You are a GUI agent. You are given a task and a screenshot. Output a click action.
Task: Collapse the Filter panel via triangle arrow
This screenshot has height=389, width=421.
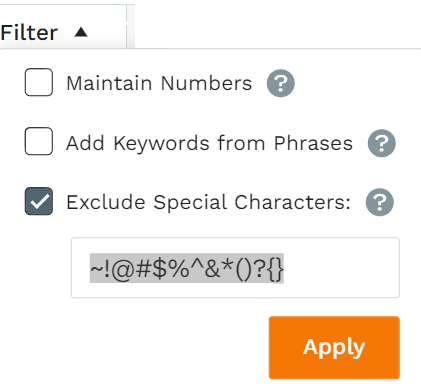click(x=81, y=32)
